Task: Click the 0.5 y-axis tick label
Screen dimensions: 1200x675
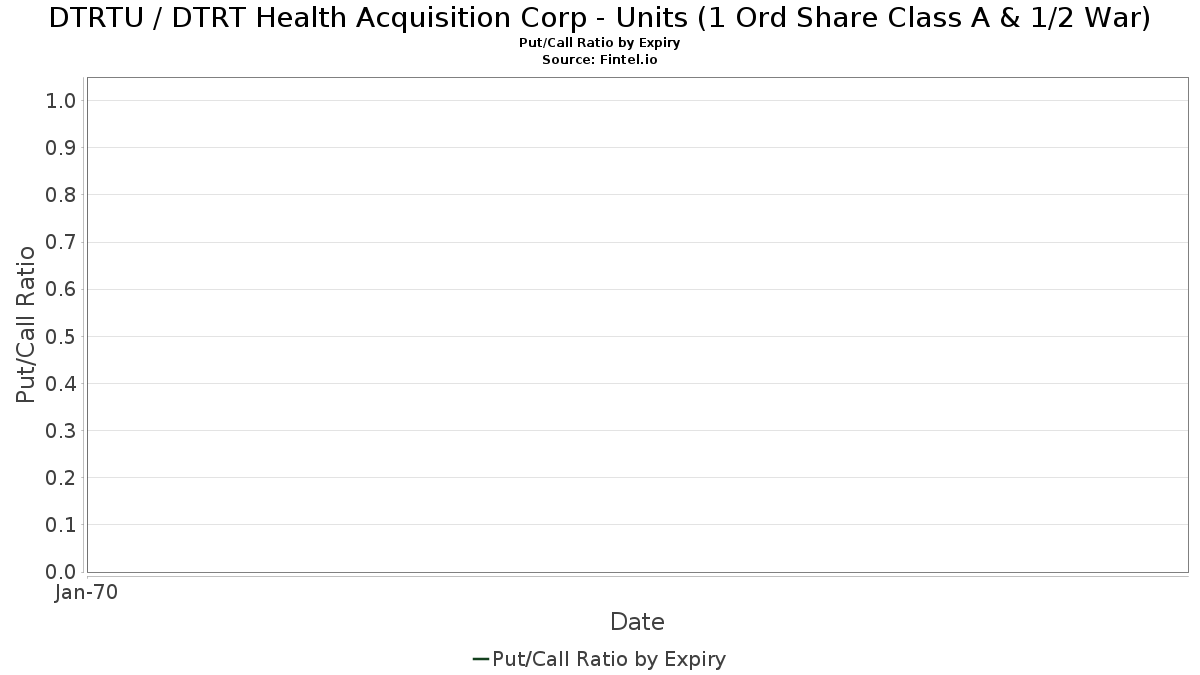Action: [61, 336]
